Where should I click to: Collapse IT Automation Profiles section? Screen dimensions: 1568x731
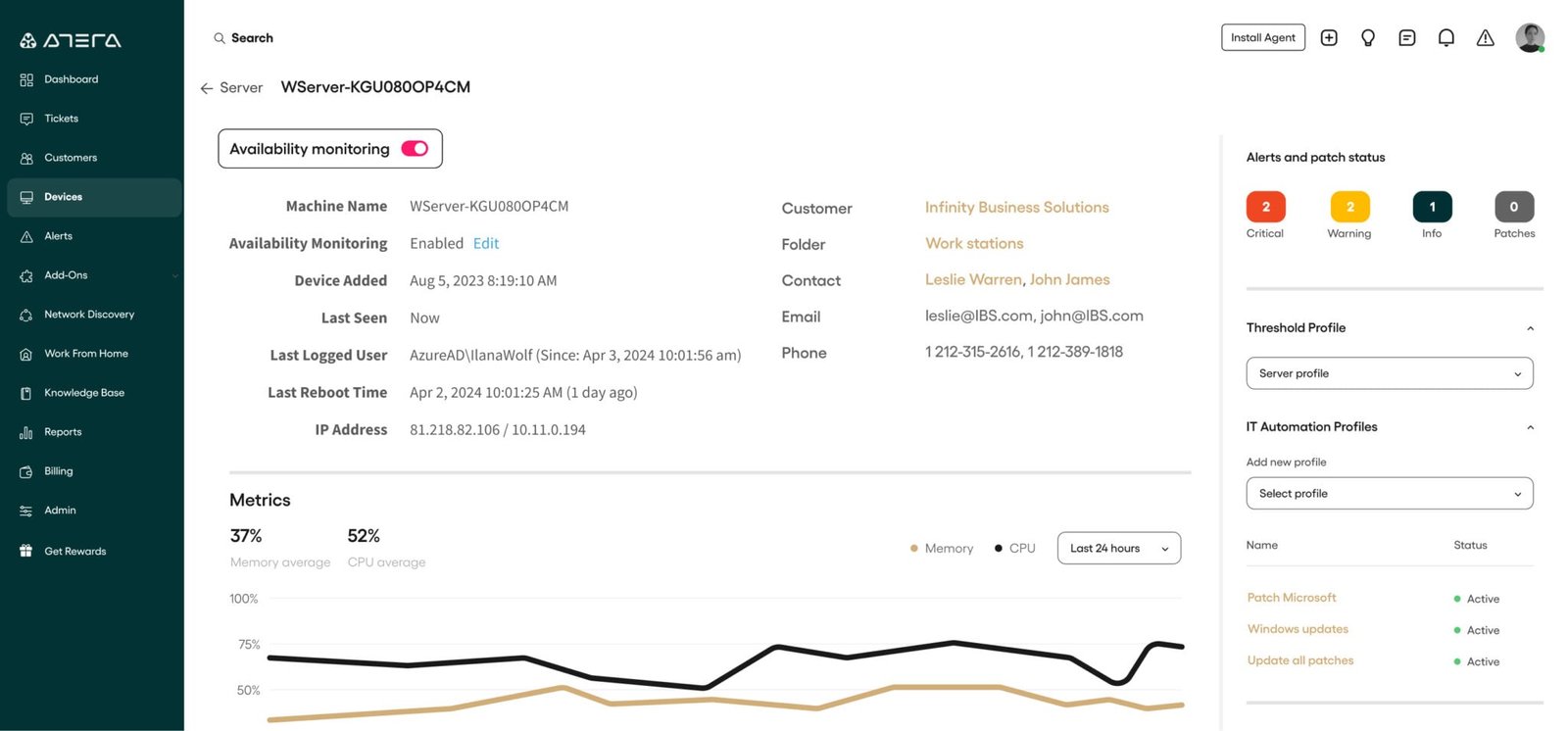1530,427
